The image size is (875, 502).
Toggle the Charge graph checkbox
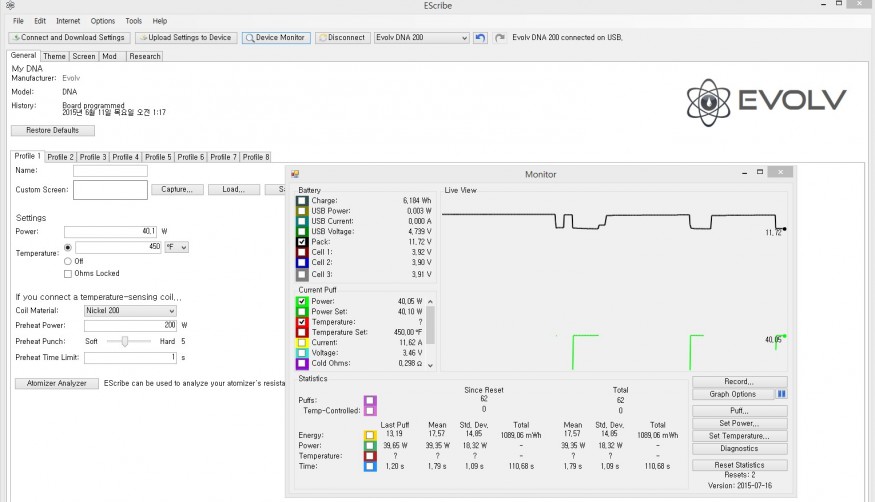[x=302, y=201]
